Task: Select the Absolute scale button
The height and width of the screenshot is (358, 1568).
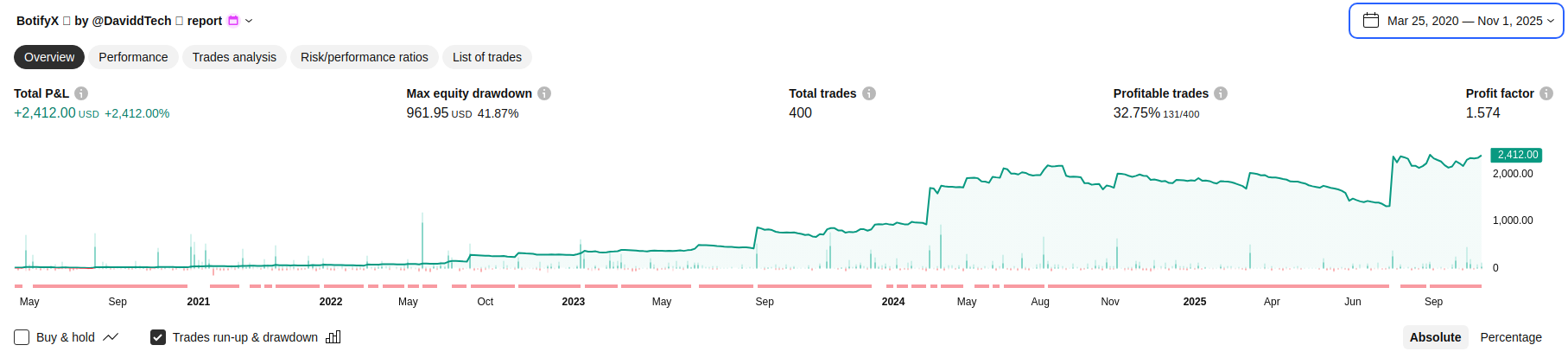Action: pos(1435,337)
